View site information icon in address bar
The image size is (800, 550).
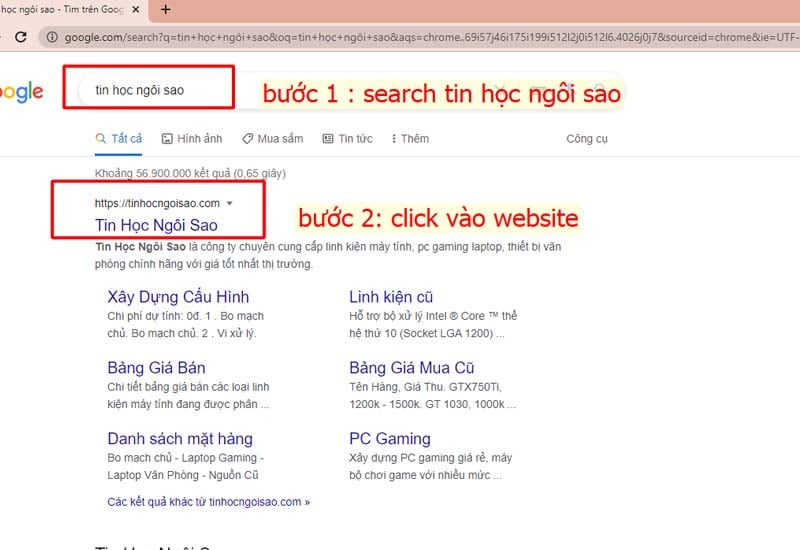tap(52, 37)
